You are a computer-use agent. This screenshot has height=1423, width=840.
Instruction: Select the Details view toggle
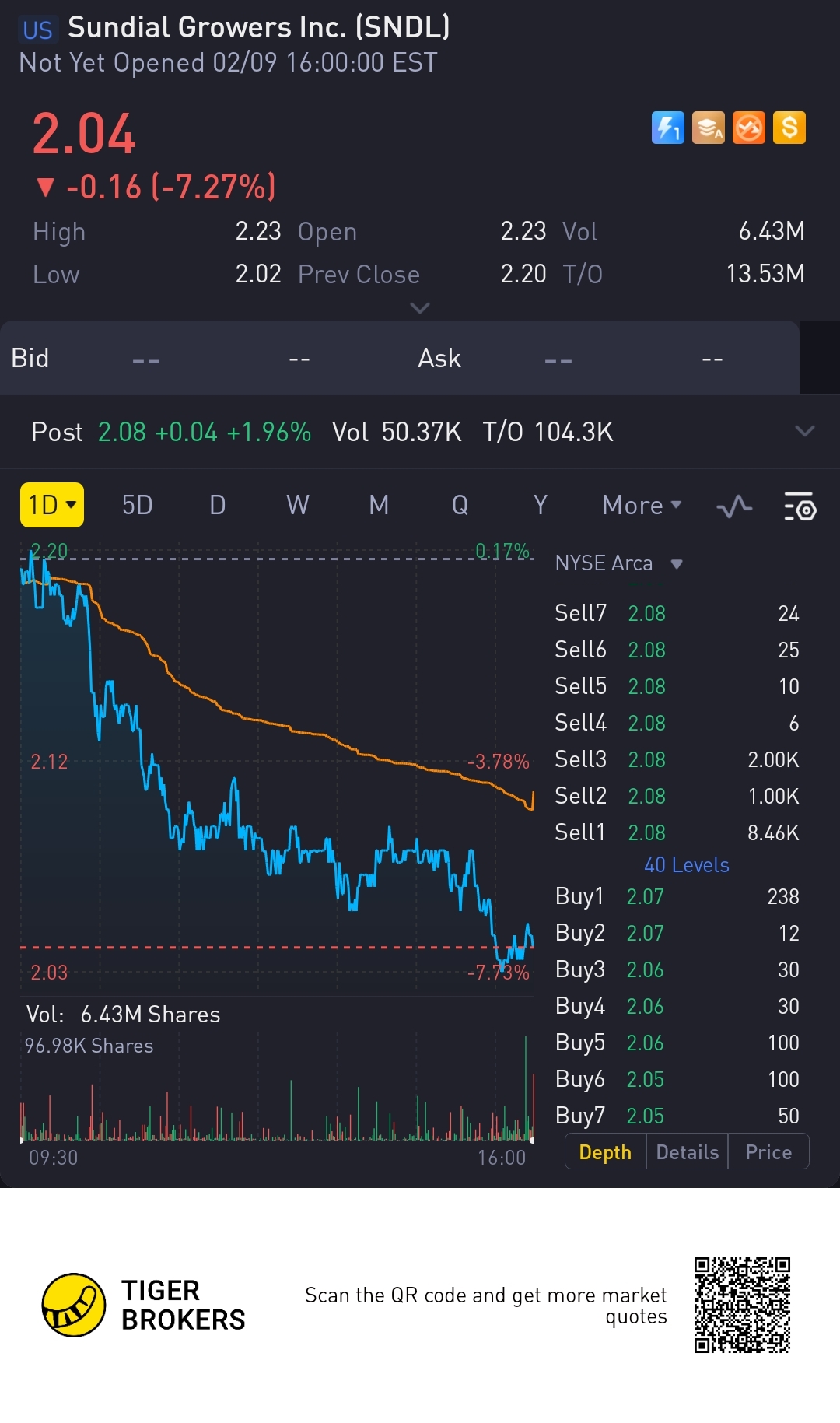click(x=688, y=1152)
